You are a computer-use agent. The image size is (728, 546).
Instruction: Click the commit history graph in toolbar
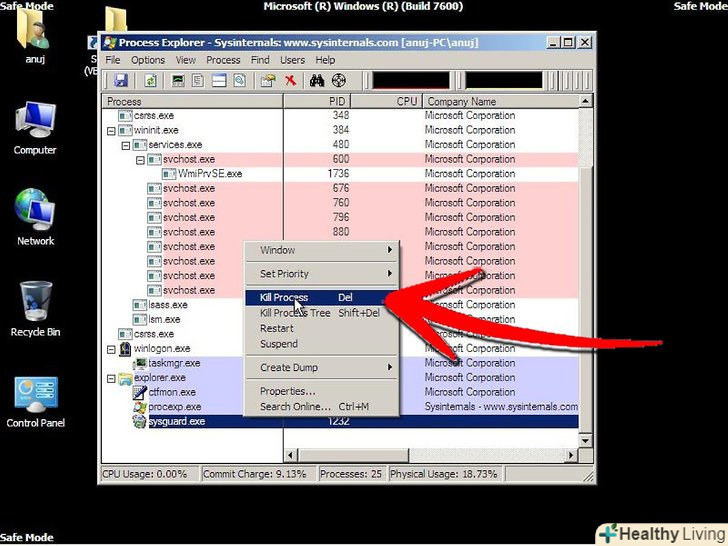click(x=504, y=80)
